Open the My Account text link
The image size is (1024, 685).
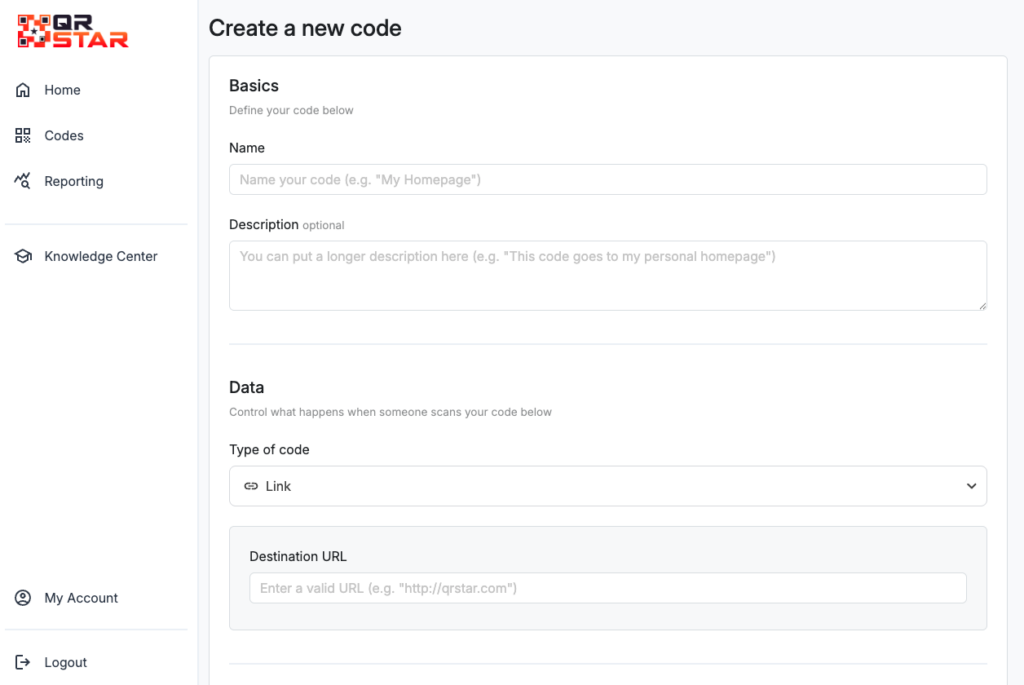click(x=81, y=598)
